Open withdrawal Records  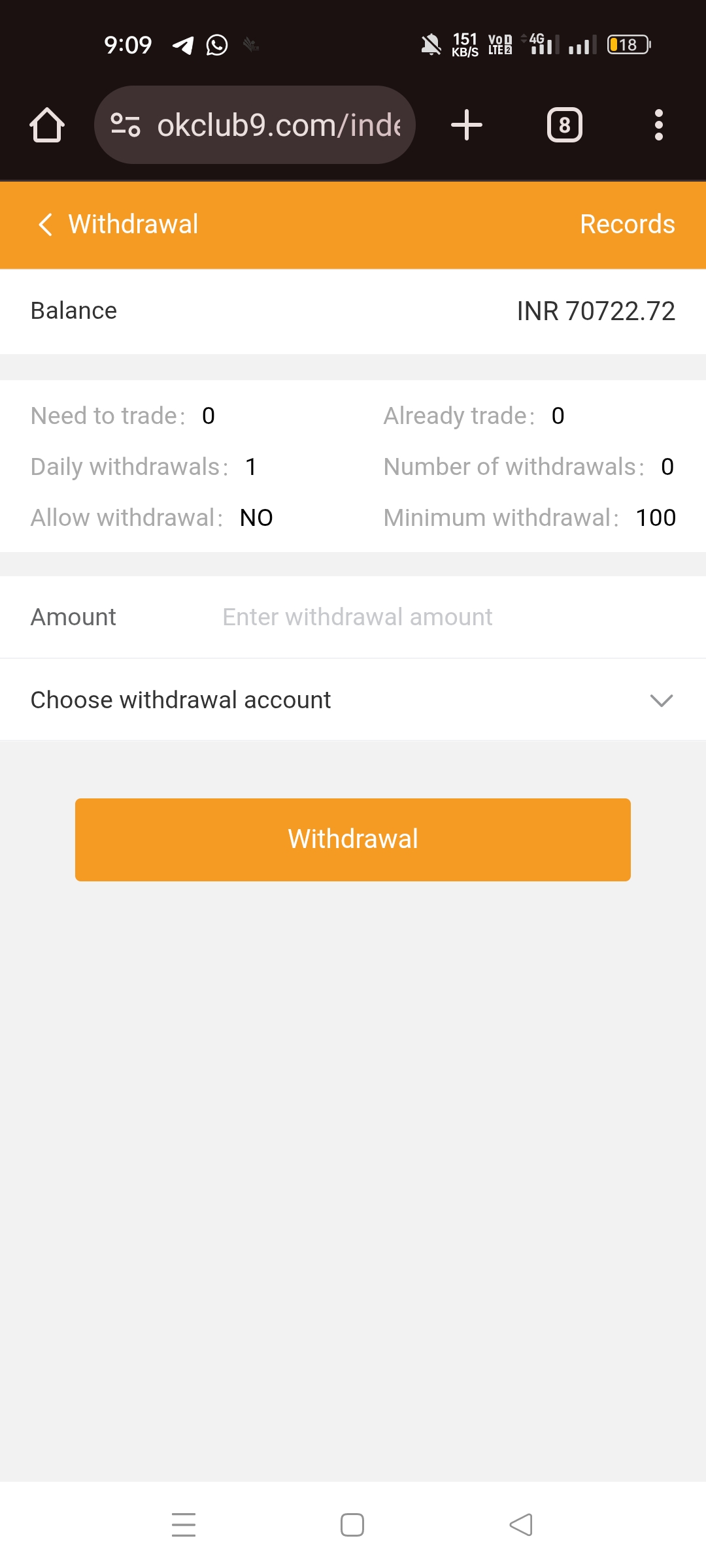click(x=627, y=224)
